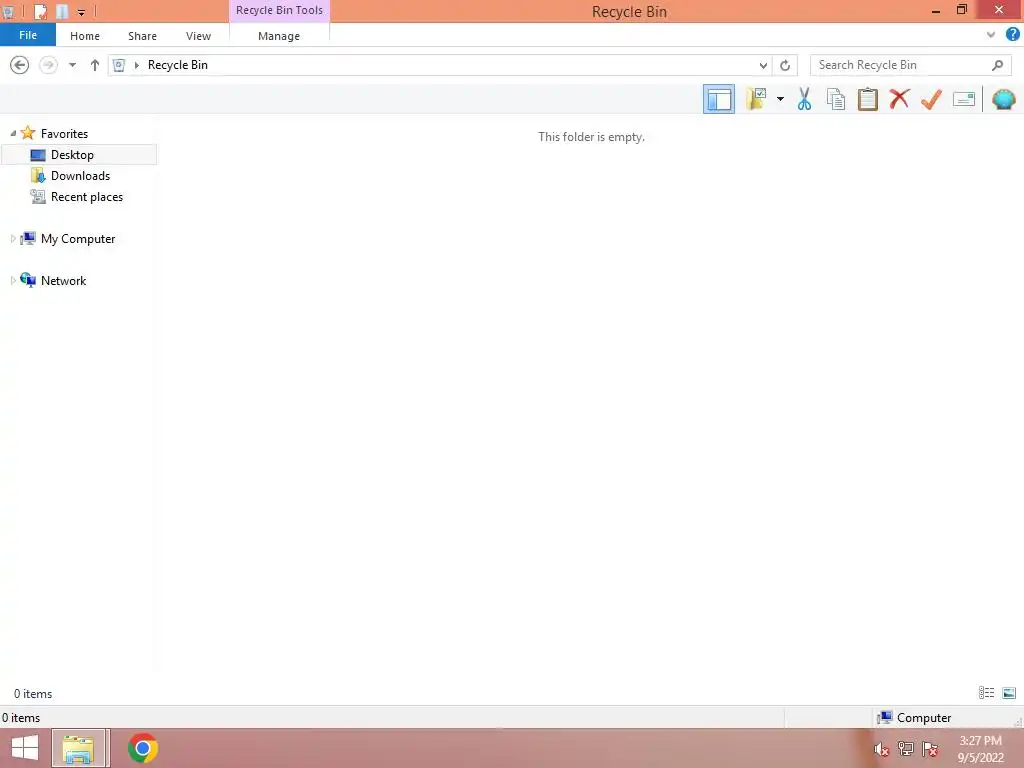Viewport: 1024px width, 768px height.
Task: Go up one level with Up arrow
Action: 95,65
